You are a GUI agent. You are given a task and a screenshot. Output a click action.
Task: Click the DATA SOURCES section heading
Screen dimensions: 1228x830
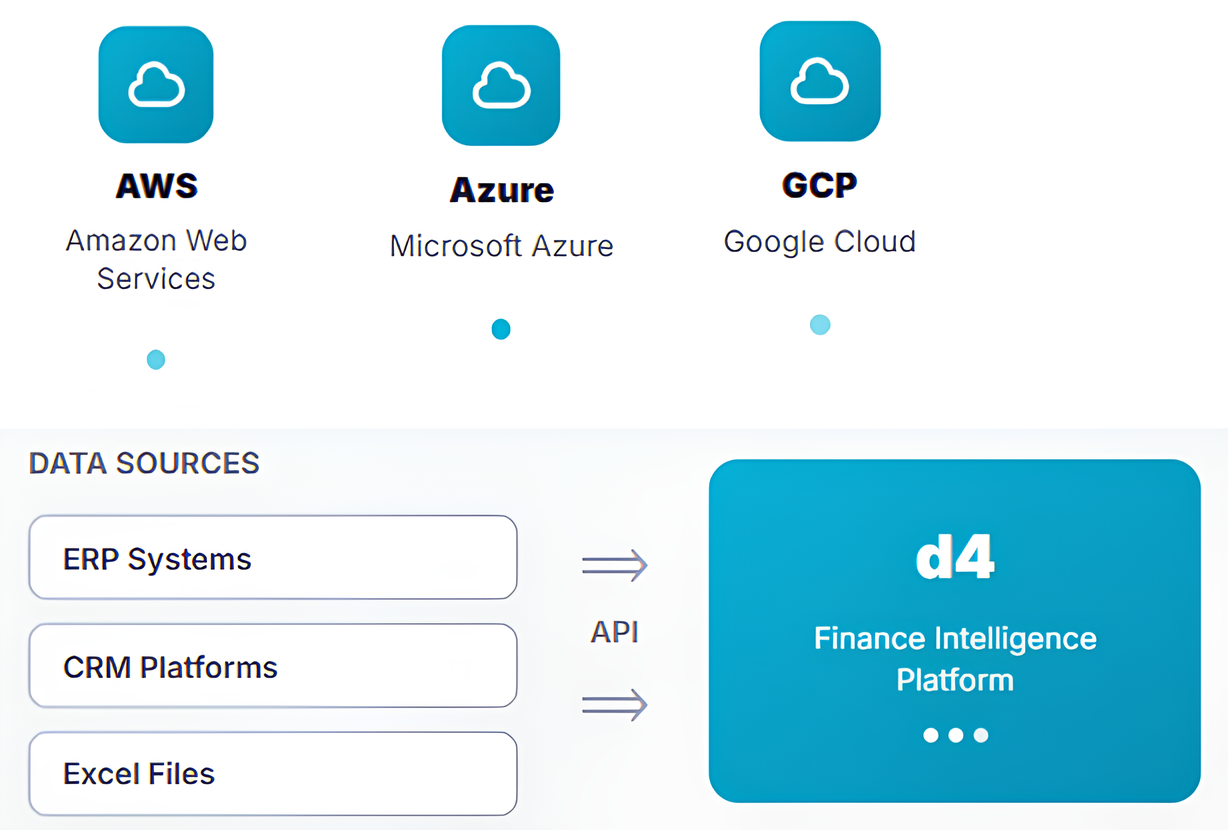click(144, 463)
